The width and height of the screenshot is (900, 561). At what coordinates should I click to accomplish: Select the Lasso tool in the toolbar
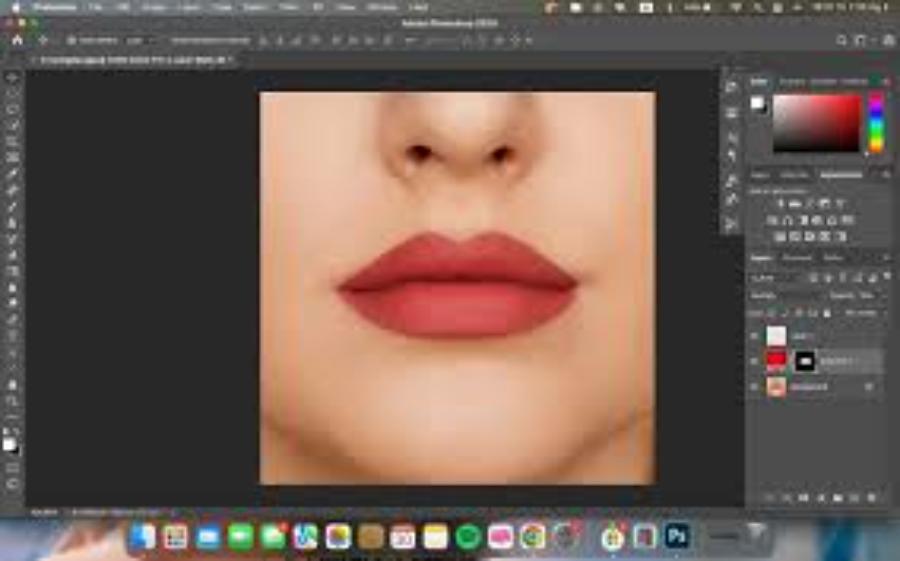point(13,109)
